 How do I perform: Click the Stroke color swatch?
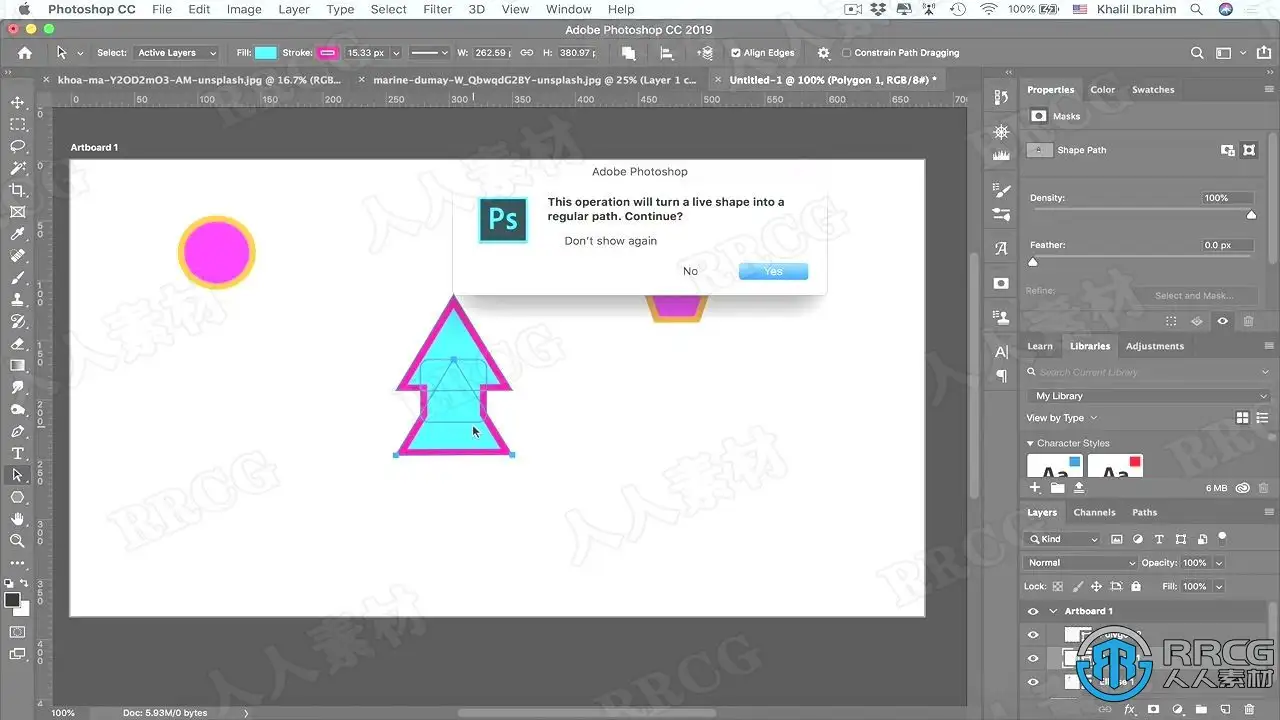tap(328, 53)
